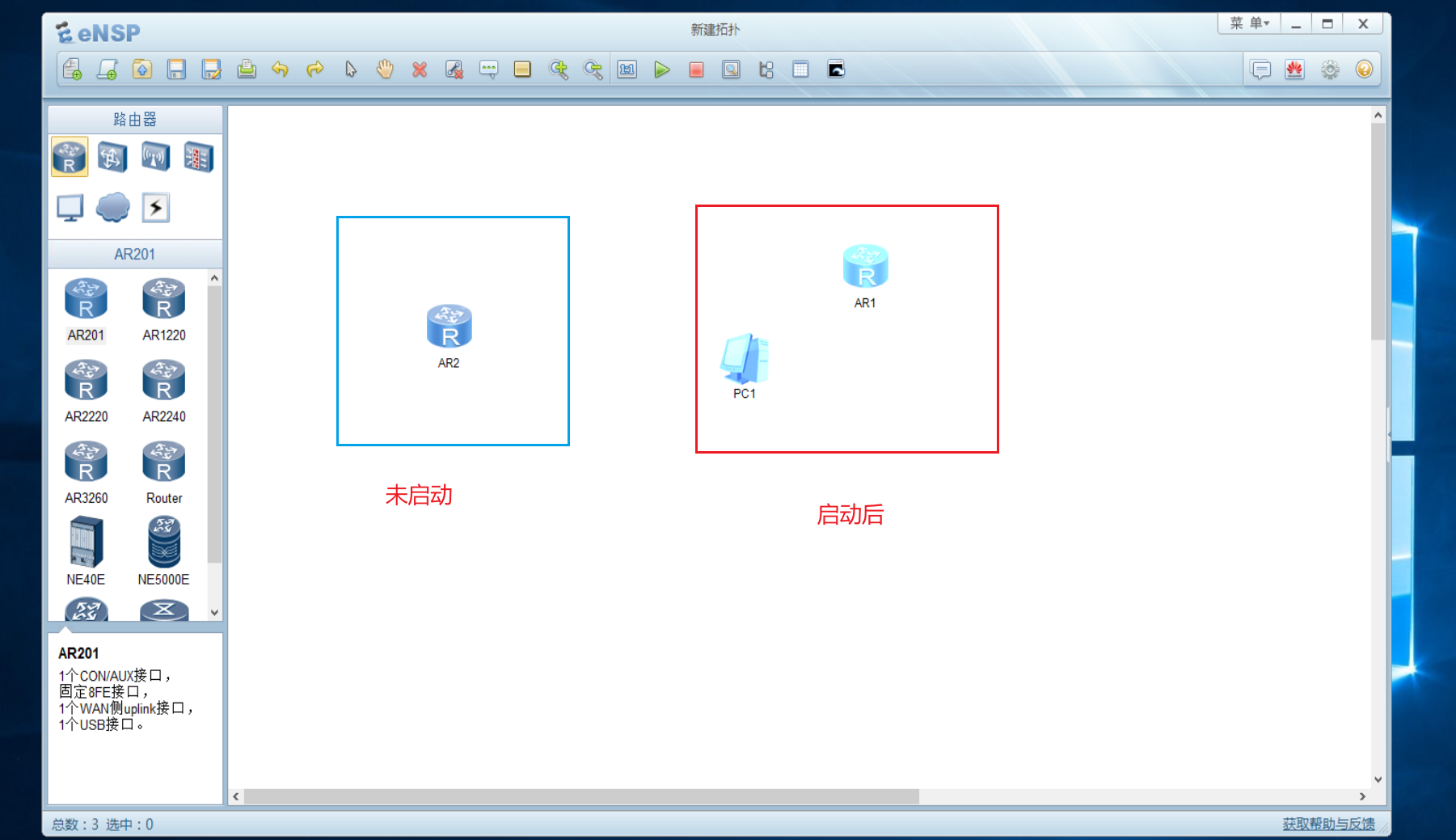Select the rectangle palette tool
Viewport: 1456px width, 840px height.
[522, 70]
